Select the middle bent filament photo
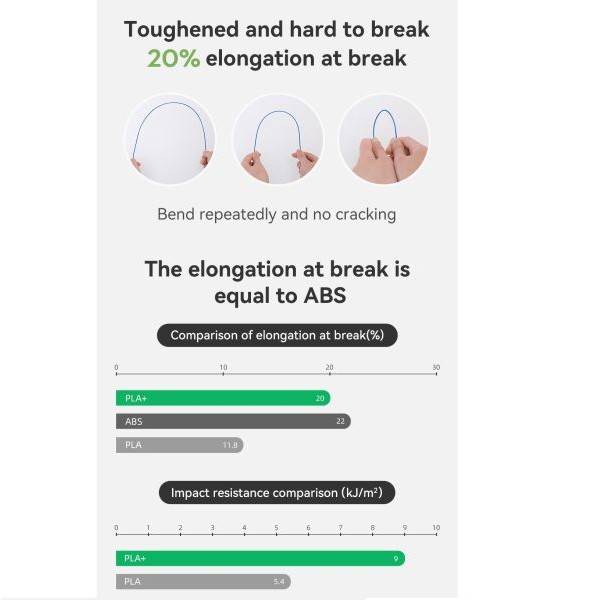 (277, 139)
